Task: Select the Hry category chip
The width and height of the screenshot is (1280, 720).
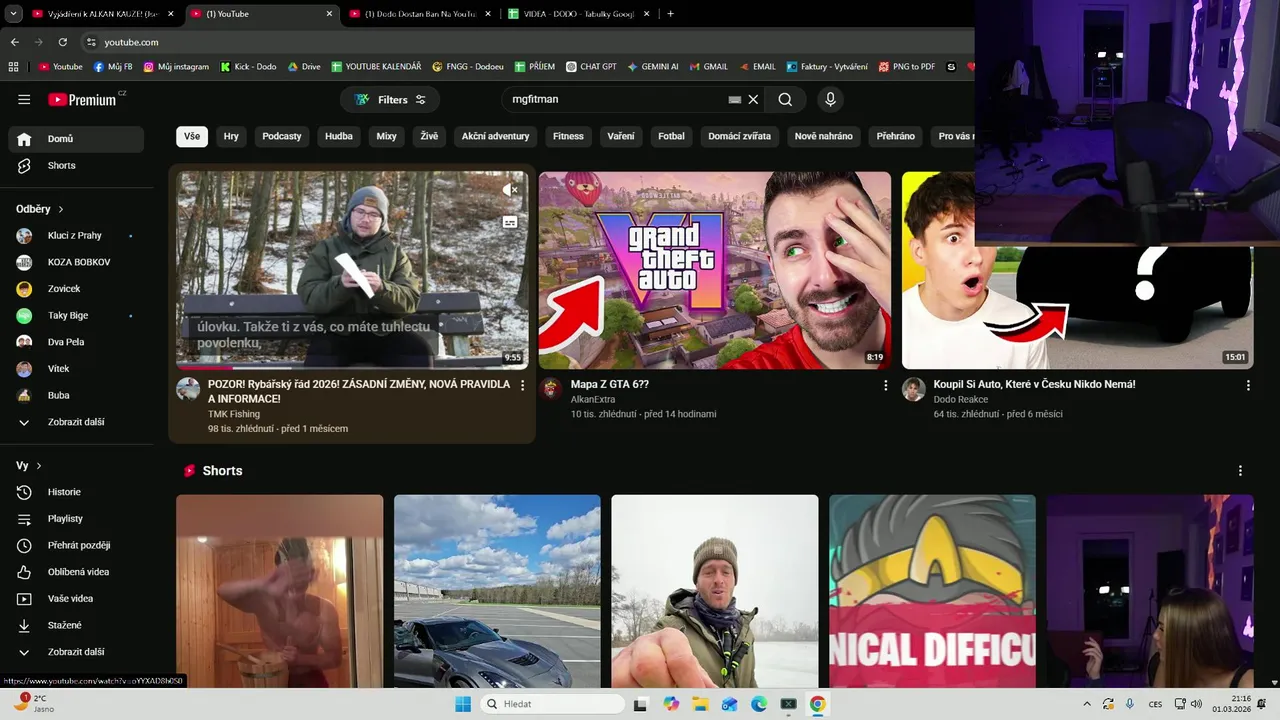Action: 231,136
